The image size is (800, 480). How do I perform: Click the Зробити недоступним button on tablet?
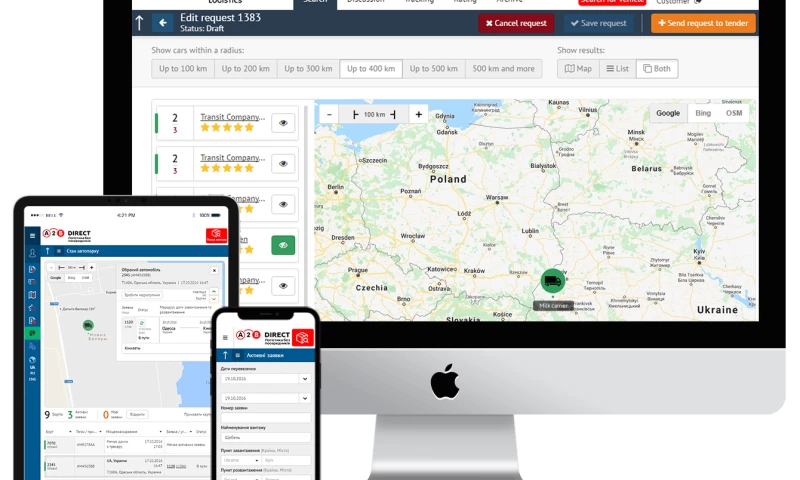(x=142, y=295)
